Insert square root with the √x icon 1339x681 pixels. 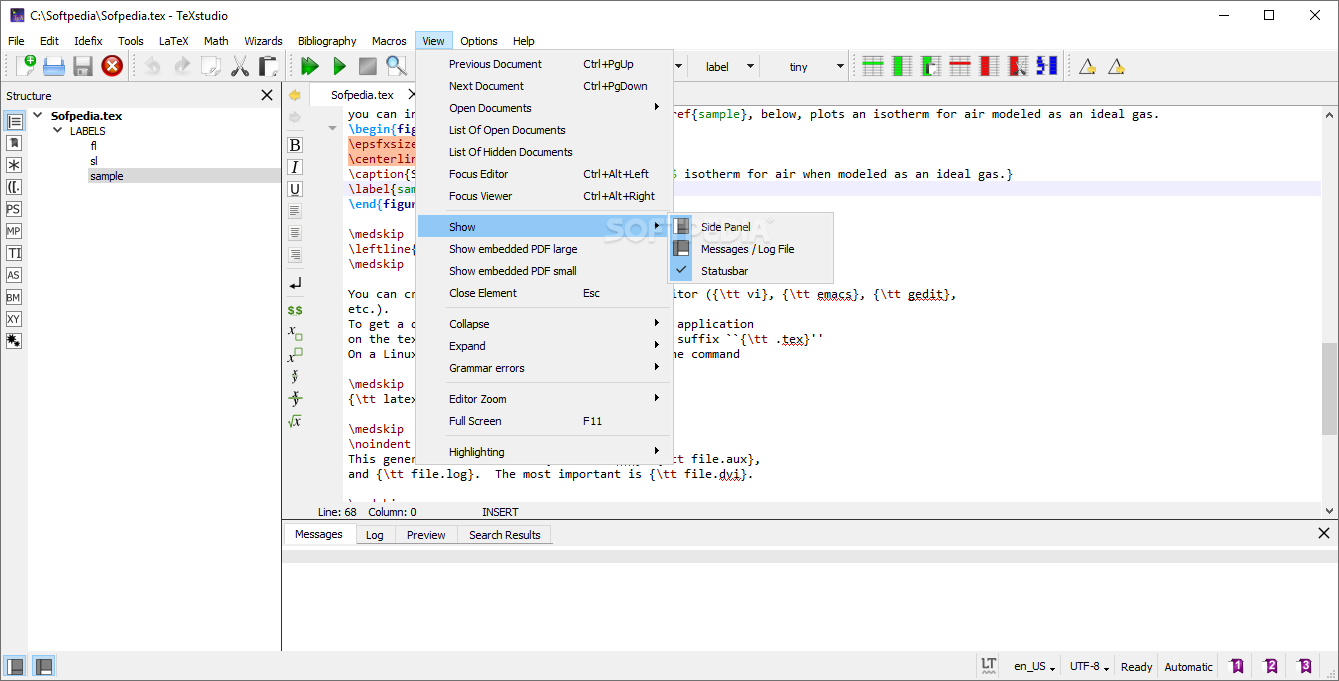point(295,421)
